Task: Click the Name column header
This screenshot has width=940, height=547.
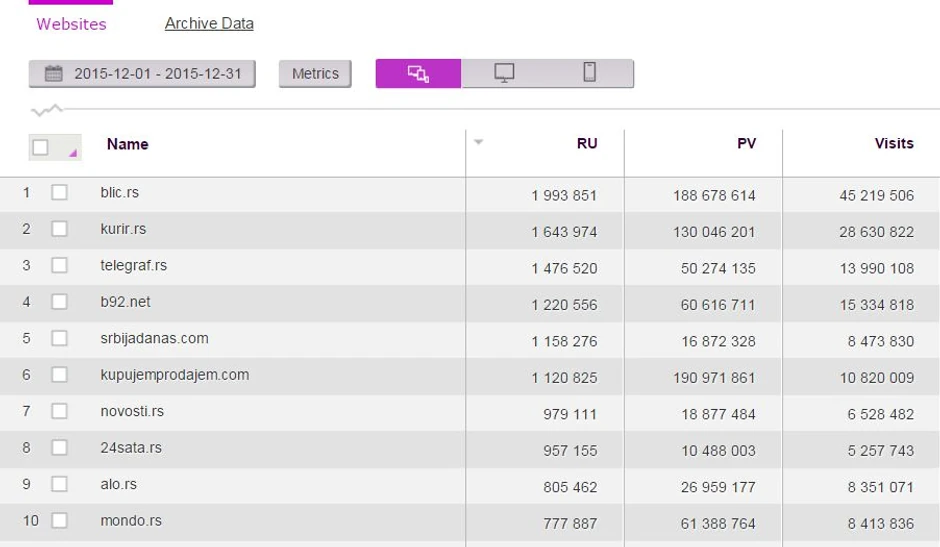Action: pos(127,144)
